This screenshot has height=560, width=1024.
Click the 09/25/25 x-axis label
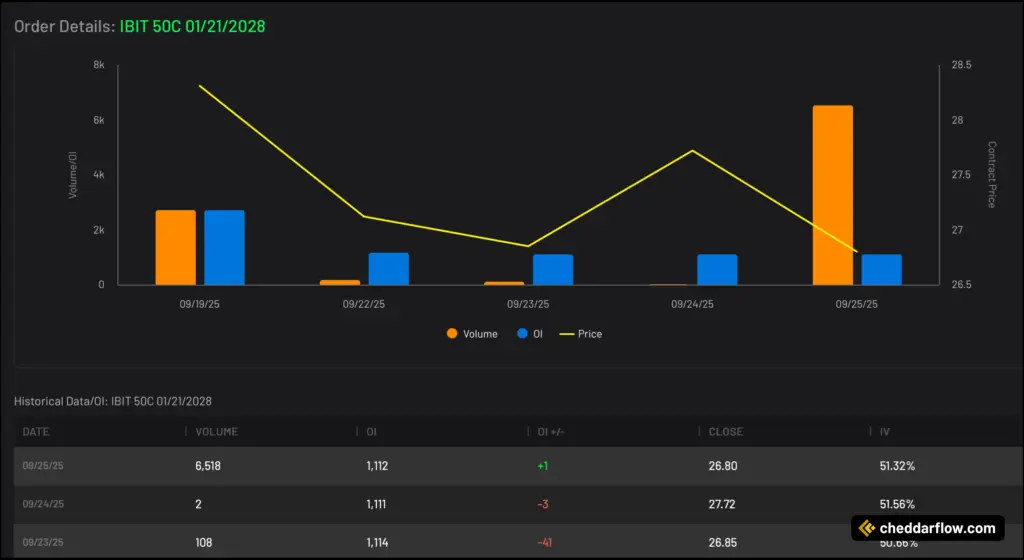tap(857, 304)
